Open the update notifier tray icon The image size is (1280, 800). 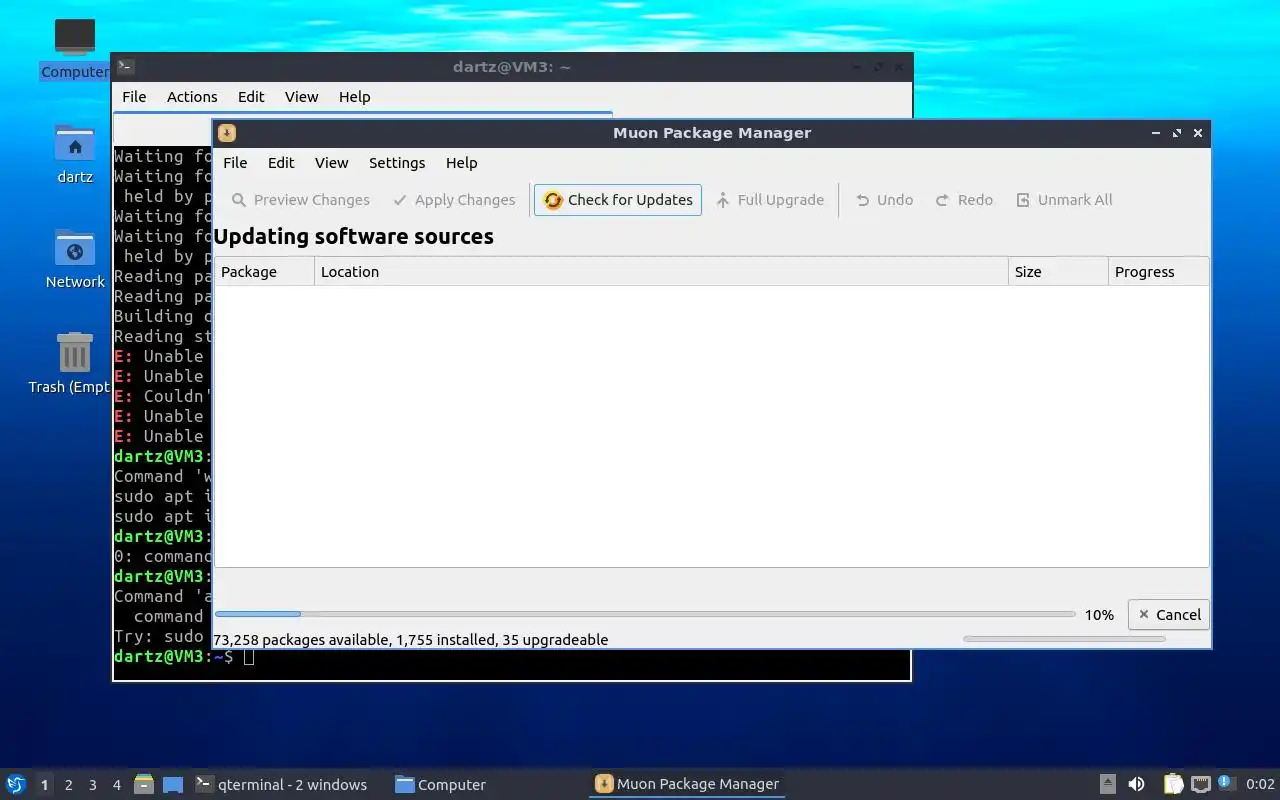click(x=1227, y=784)
